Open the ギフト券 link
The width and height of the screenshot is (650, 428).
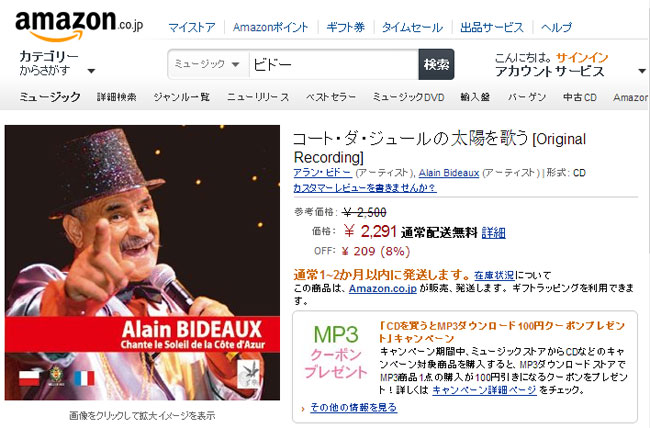pyautogui.click(x=345, y=27)
